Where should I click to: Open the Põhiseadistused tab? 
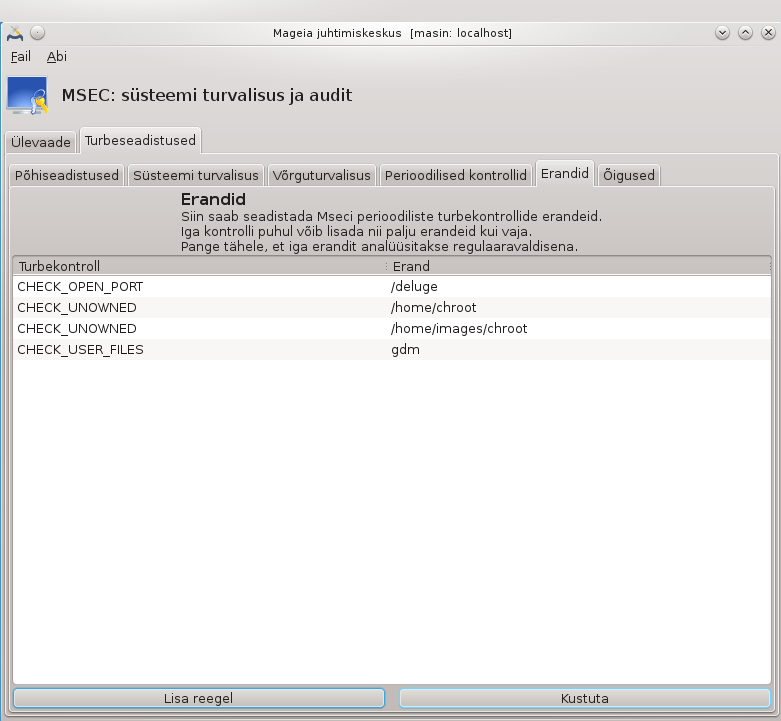tap(67, 175)
